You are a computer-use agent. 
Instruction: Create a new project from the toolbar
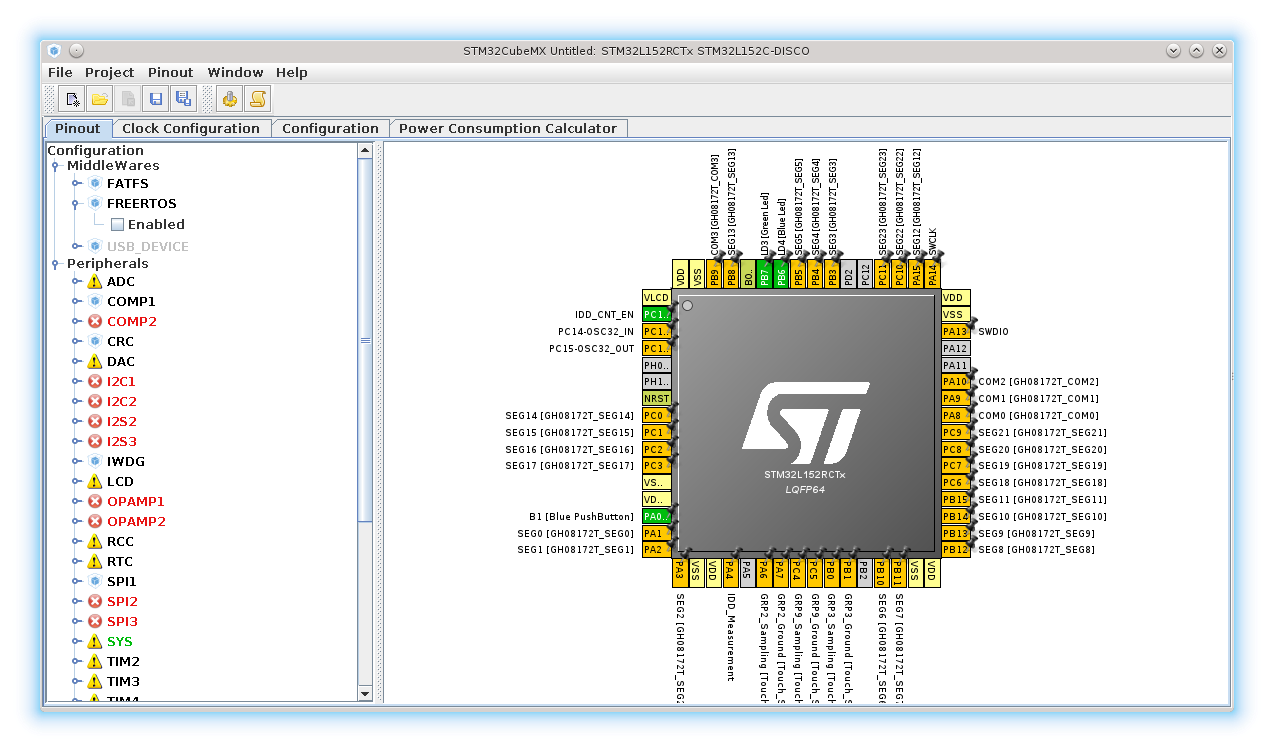click(x=72, y=99)
